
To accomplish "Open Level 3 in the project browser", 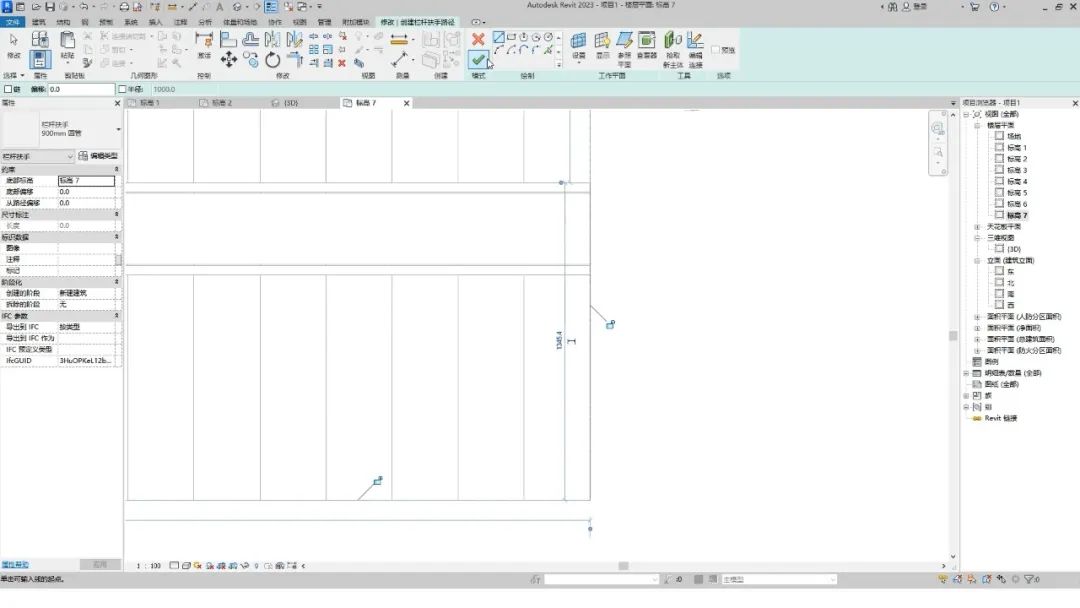I will [1017, 170].
